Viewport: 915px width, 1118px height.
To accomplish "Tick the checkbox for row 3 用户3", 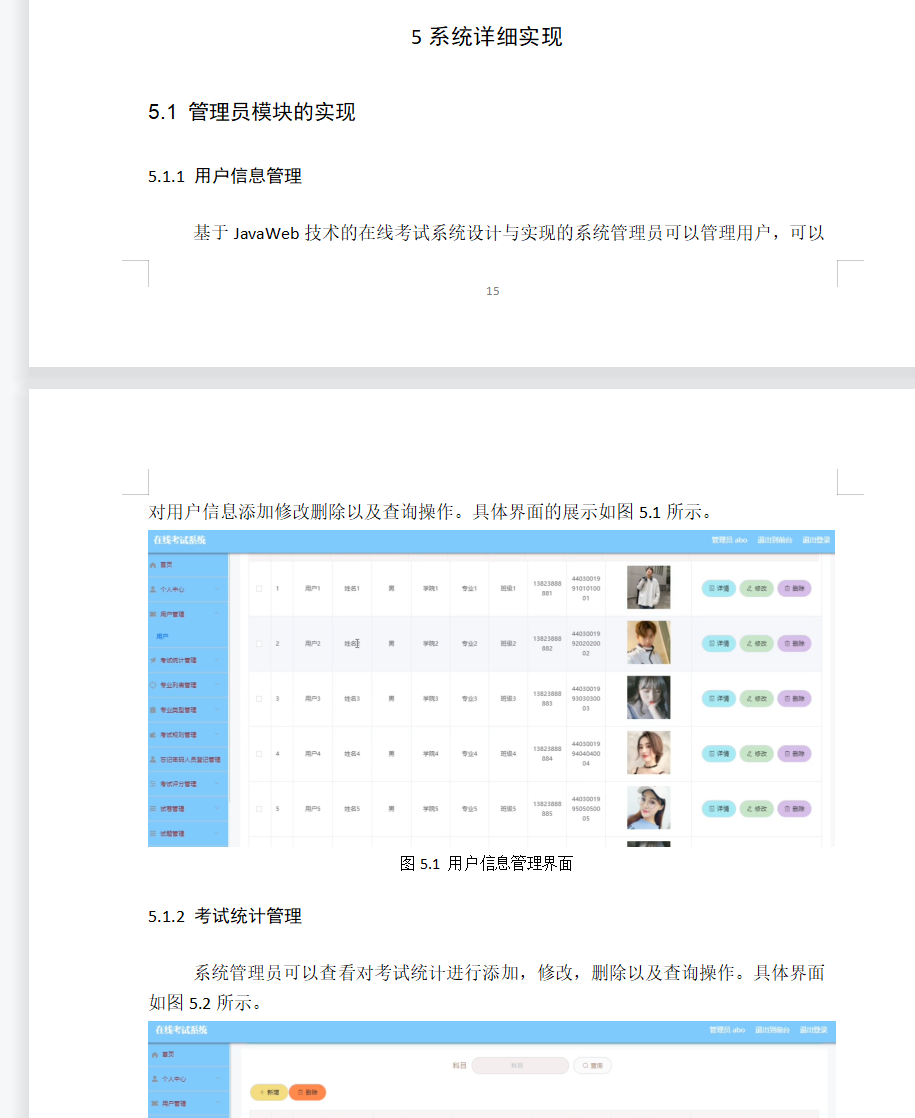I will coord(258,698).
